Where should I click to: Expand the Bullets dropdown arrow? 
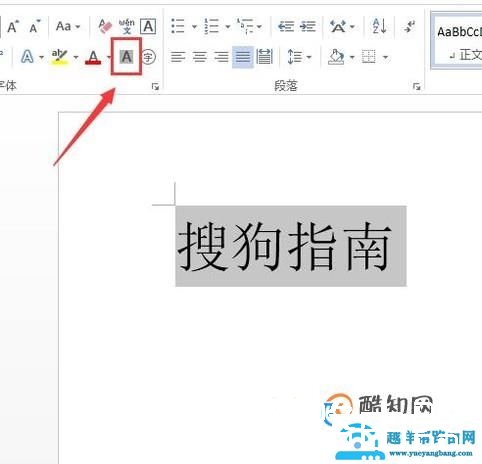click(x=194, y=27)
